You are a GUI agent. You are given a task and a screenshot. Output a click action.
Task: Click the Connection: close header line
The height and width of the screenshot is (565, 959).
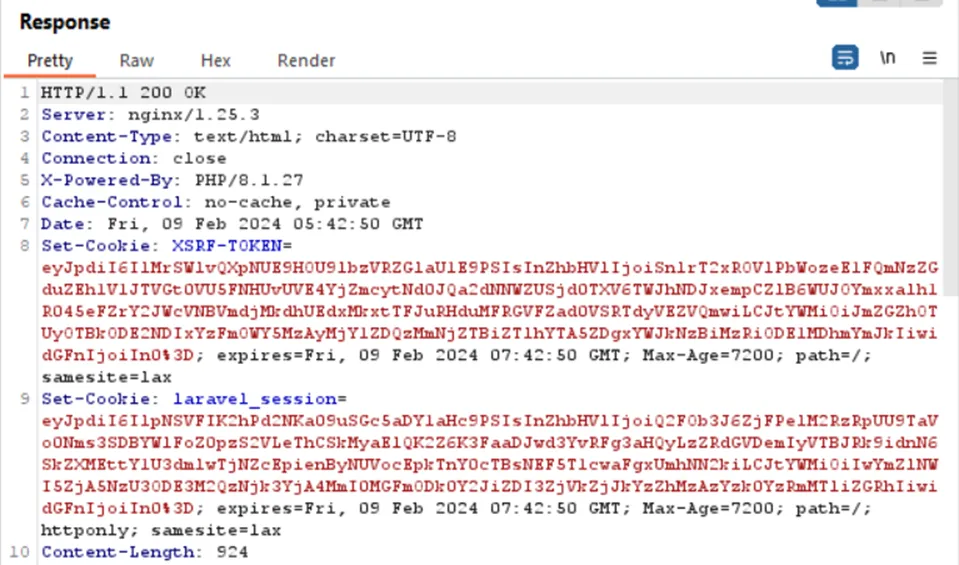click(x=133, y=158)
